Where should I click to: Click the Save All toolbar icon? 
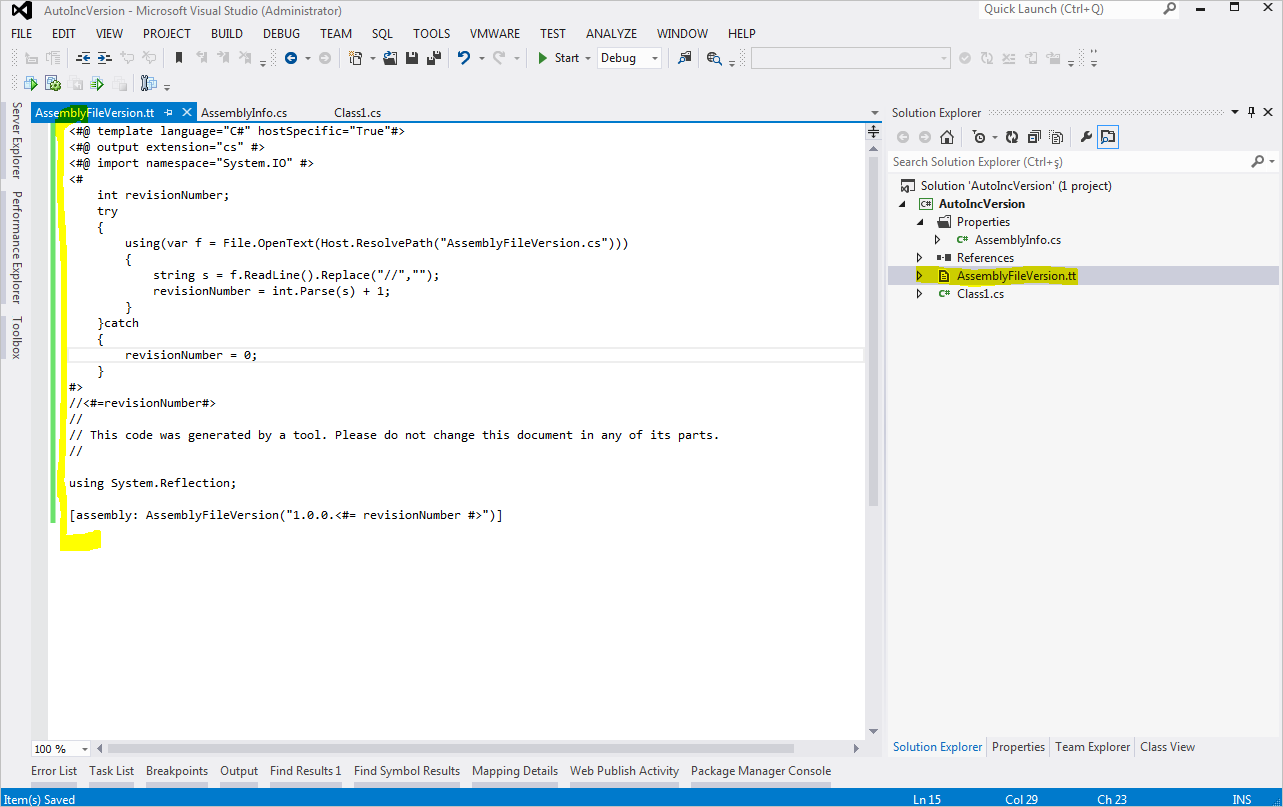coord(432,58)
